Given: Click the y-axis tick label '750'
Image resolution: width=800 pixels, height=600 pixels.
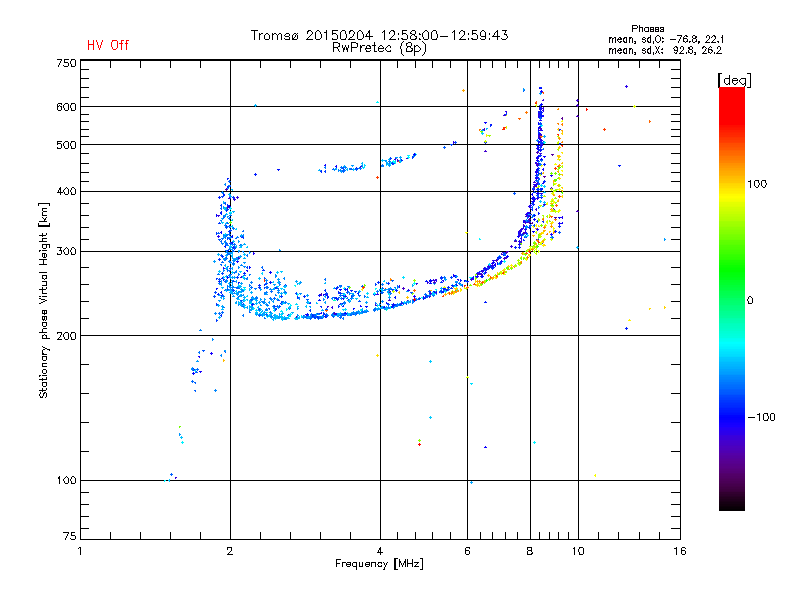Looking at the screenshot, I should pyautogui.click(x=66, y=63).
